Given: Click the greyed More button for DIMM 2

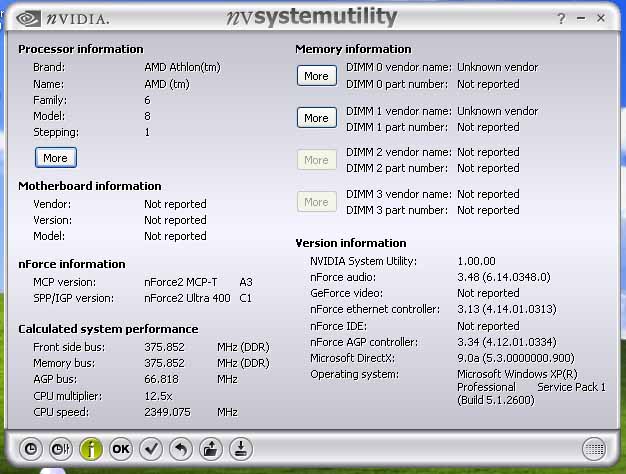Looking at the screenshot, I should [x=317, y=160].
